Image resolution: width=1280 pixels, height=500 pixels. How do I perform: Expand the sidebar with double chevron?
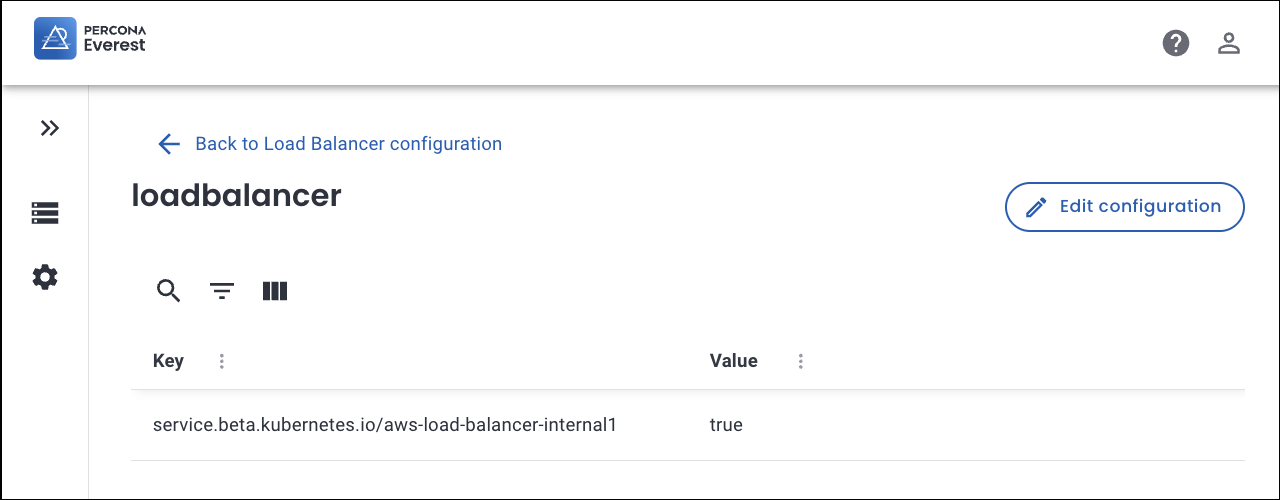pos(49,128)
